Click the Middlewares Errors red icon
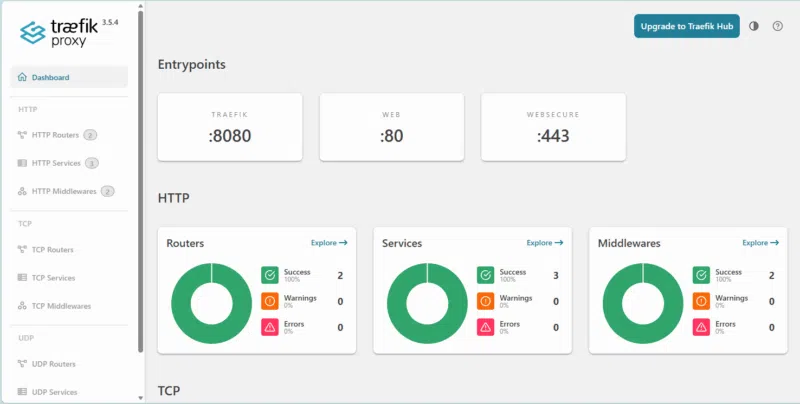 tap(702, 327)
